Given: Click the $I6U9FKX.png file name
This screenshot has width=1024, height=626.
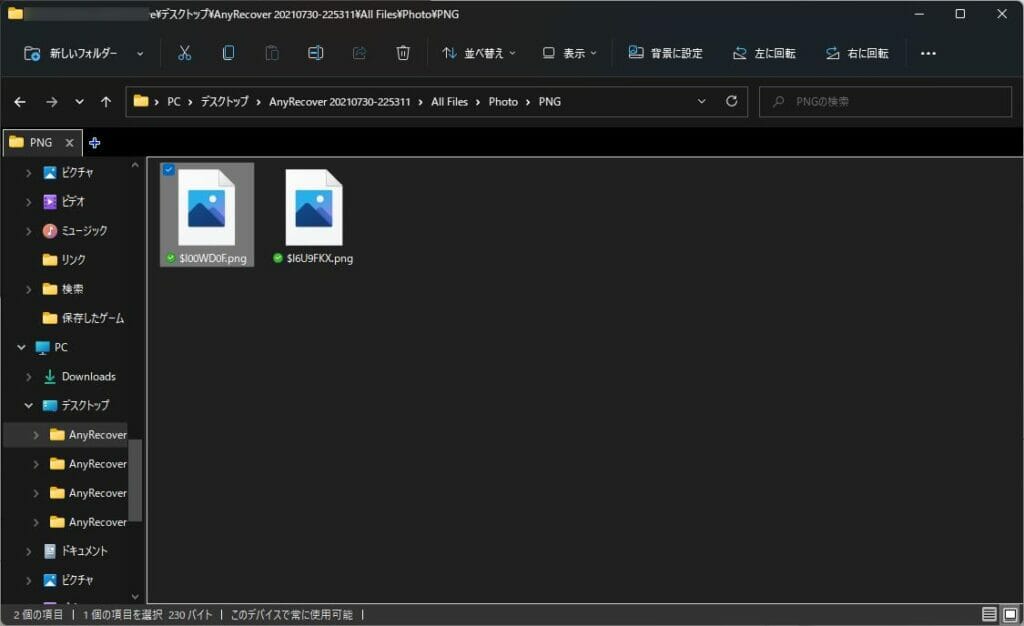Looking at the screenshot, I should pos(319,258).
